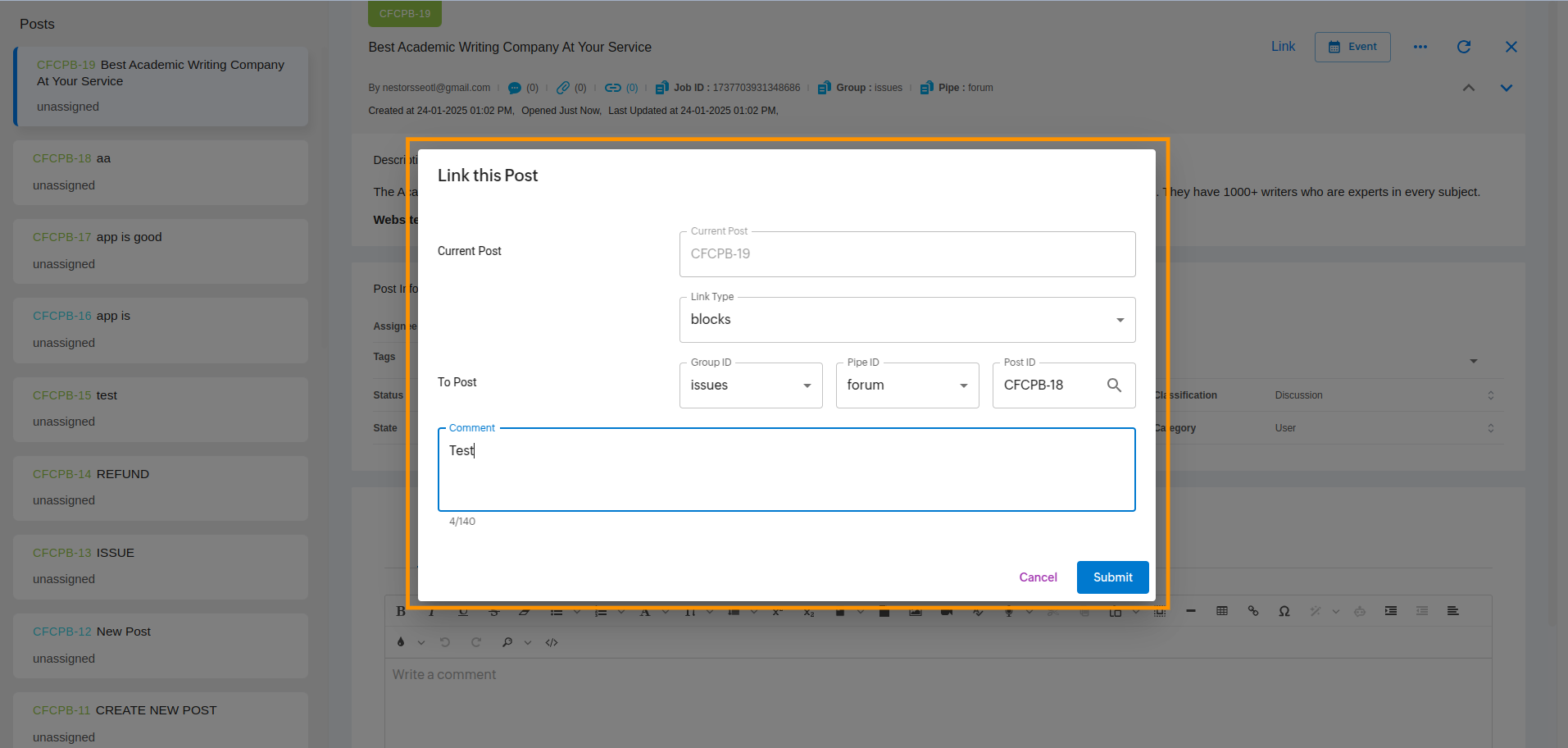
Task: Expand dropdown arrow beside find icon
Action: coord(528,642)
